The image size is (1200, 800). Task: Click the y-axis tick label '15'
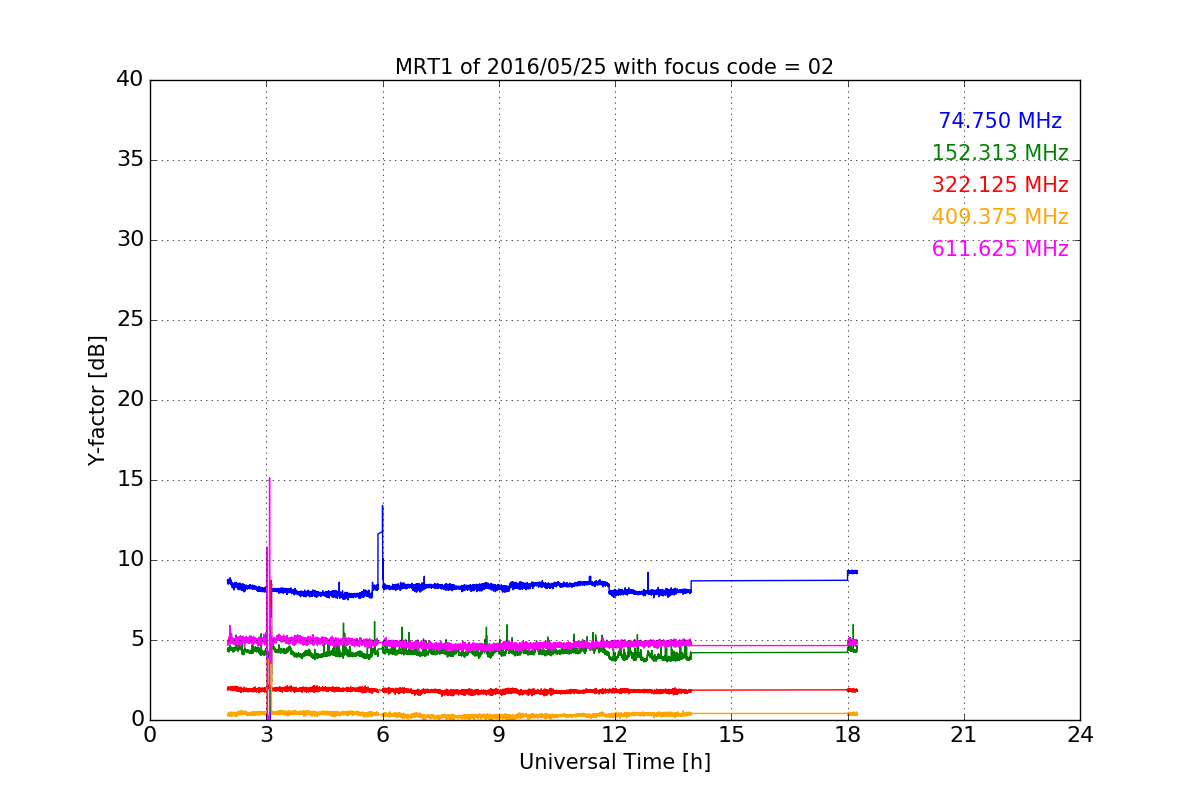click(130, 480)
